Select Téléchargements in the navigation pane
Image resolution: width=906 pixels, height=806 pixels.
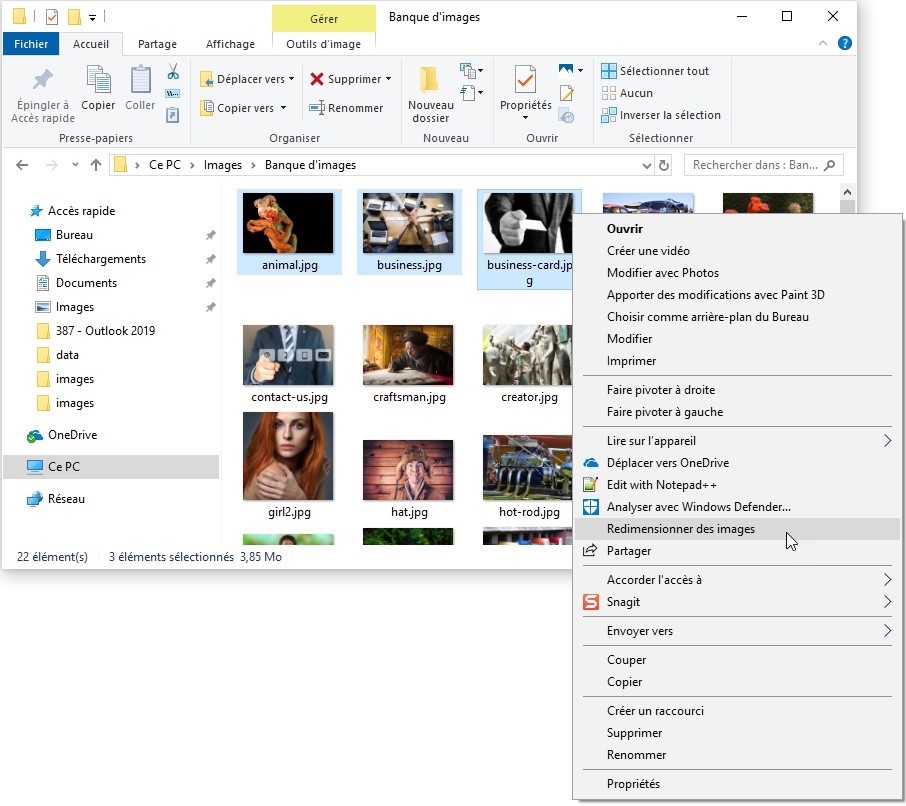(100, 259)
